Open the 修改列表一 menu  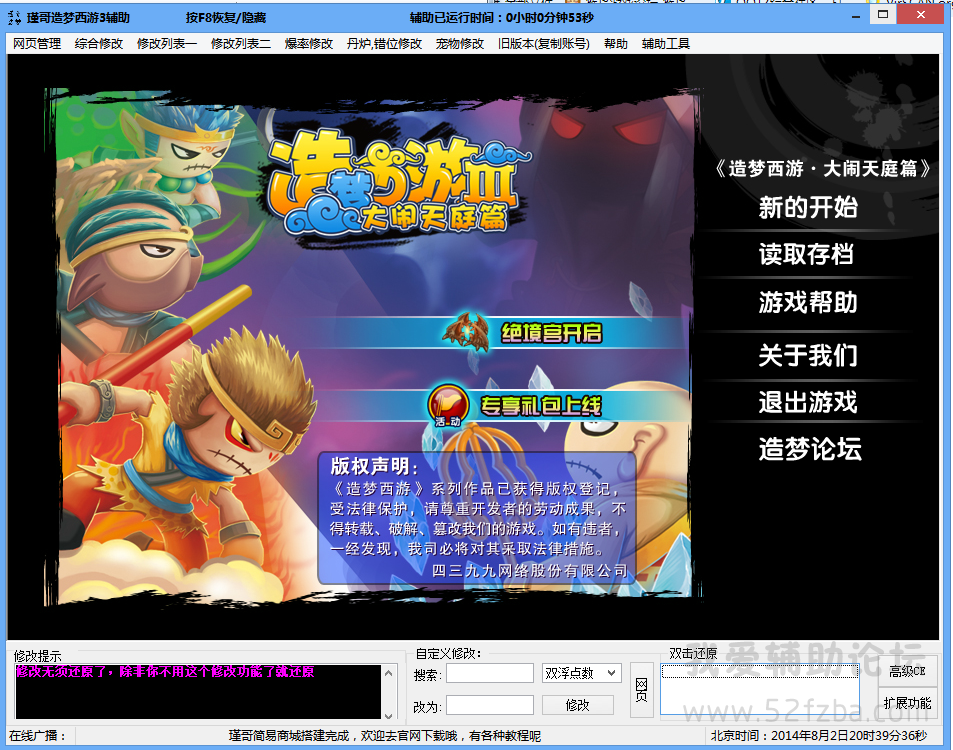tap(167, 44)
